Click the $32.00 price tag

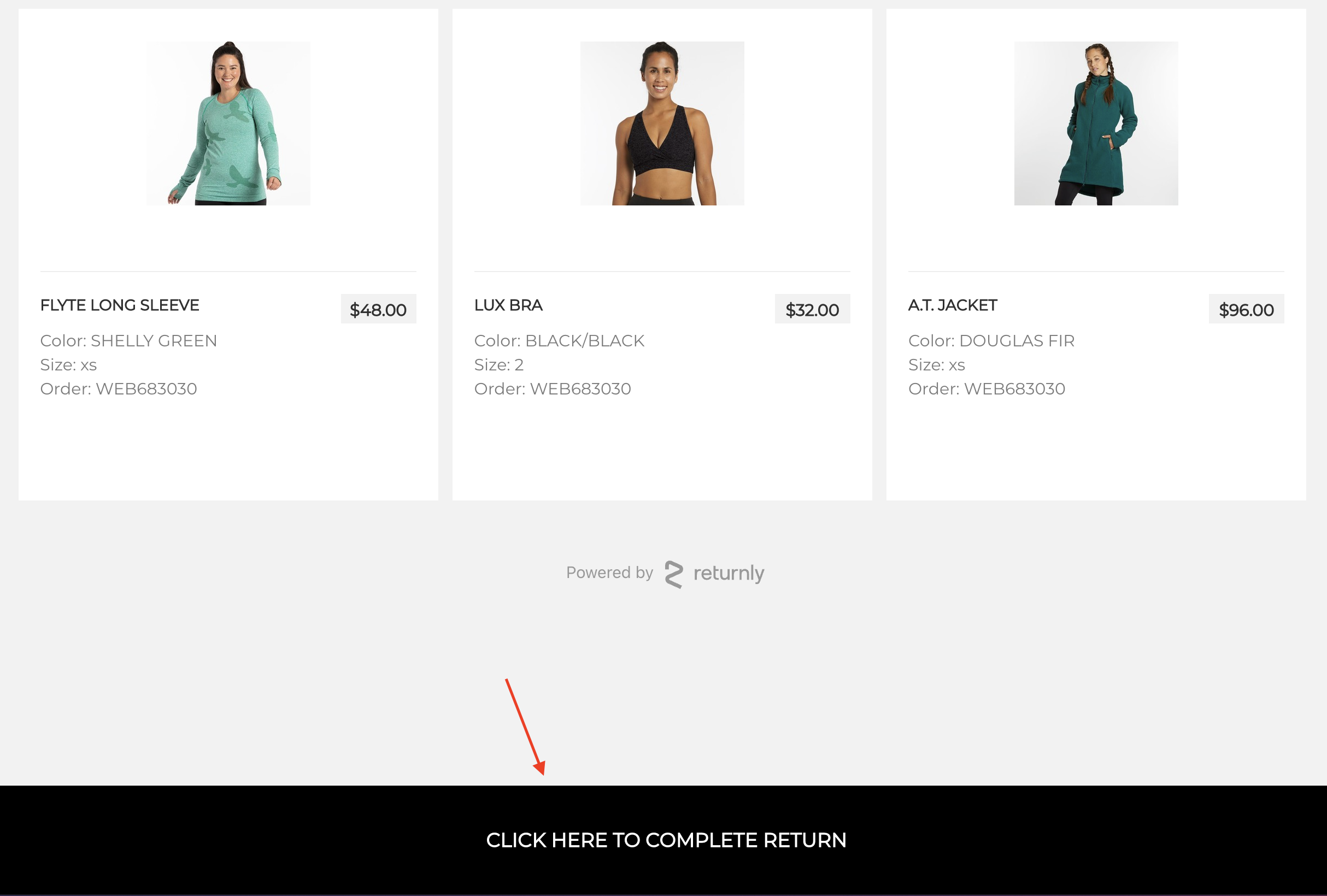click(812, 309)
